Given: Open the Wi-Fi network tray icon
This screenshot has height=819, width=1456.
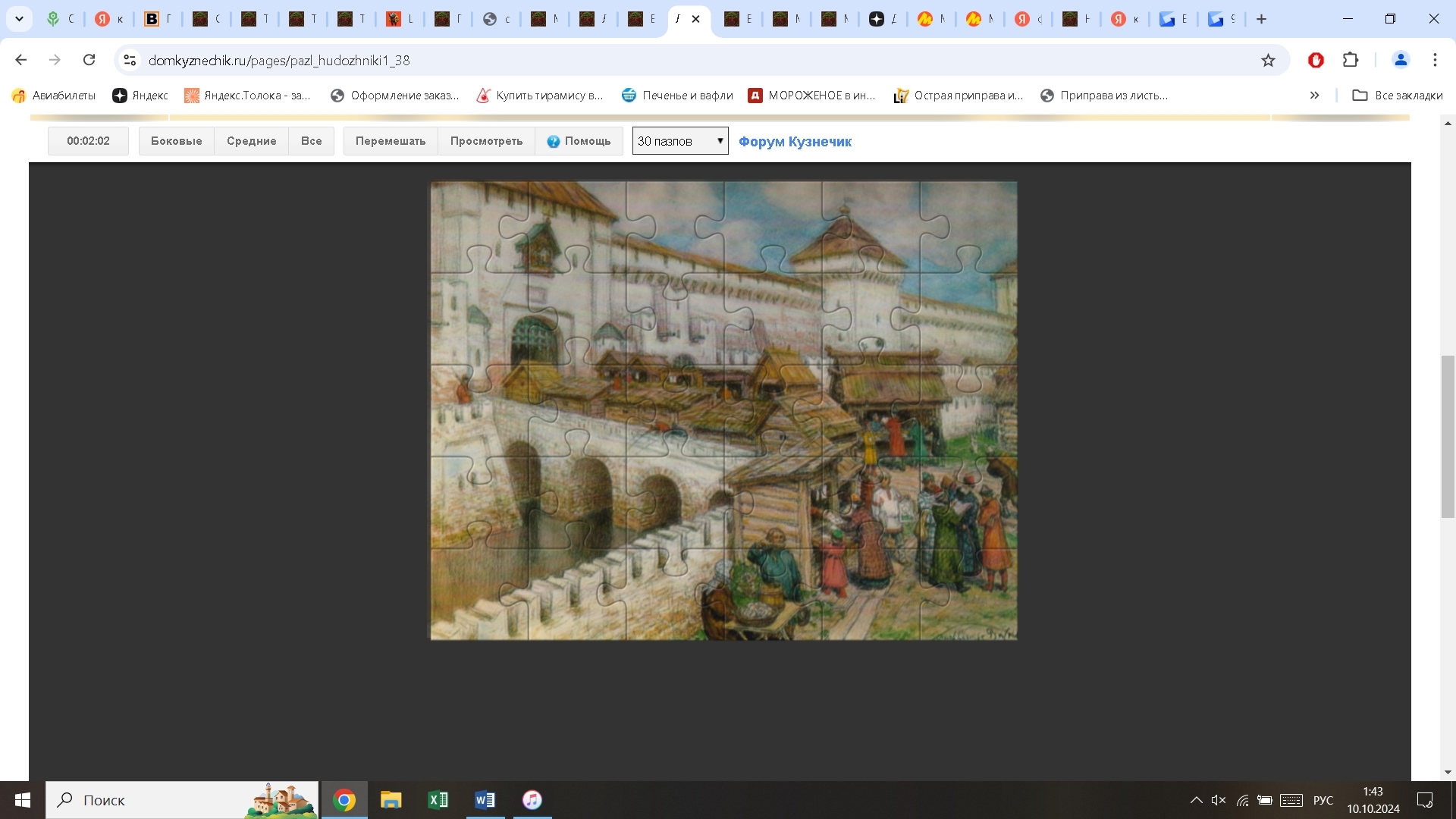Looking at the screenshot, I should tap(1242, 800).
